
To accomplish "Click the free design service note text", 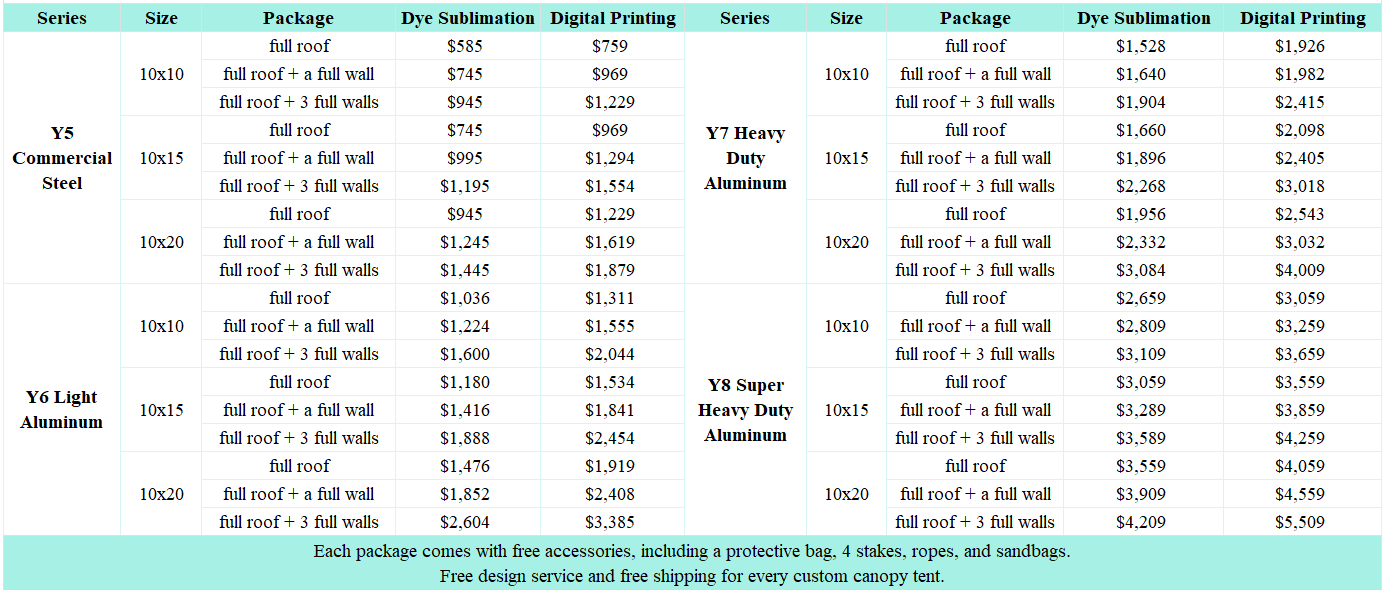I will tap(692, 576).
